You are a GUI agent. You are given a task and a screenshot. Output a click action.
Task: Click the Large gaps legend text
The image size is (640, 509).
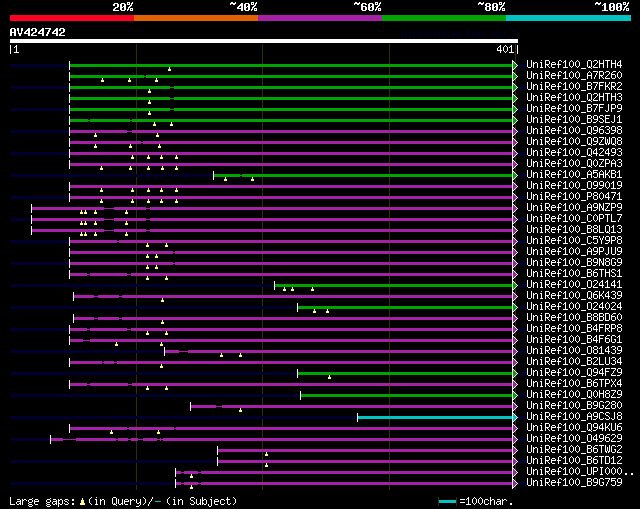coord(122,501)
